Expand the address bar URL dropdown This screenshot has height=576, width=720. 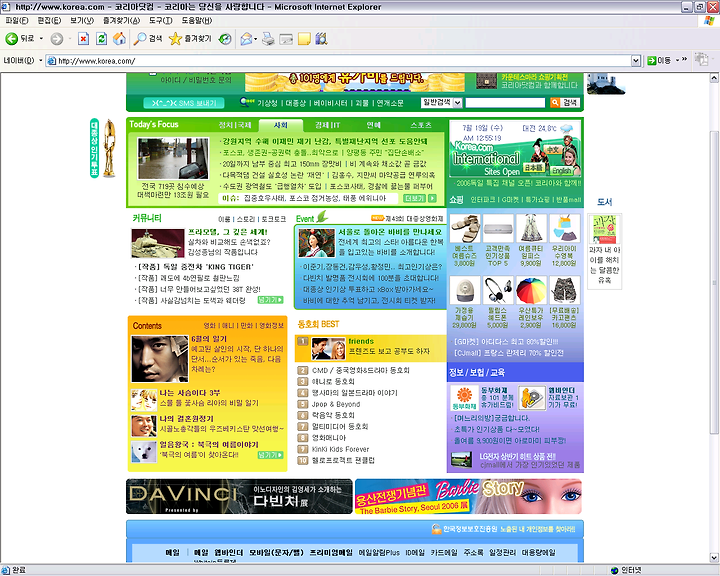click(636, 61)
